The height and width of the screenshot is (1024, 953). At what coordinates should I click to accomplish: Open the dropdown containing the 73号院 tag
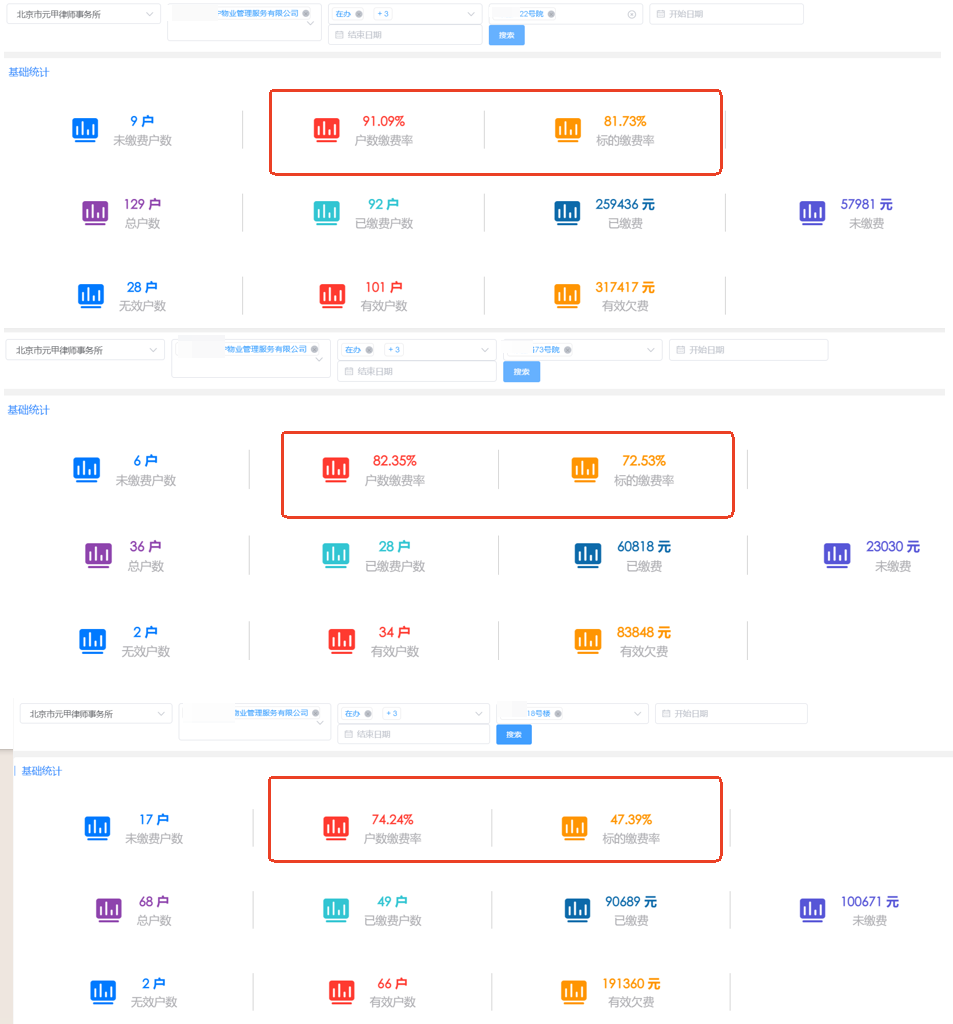tap(651, 350)
